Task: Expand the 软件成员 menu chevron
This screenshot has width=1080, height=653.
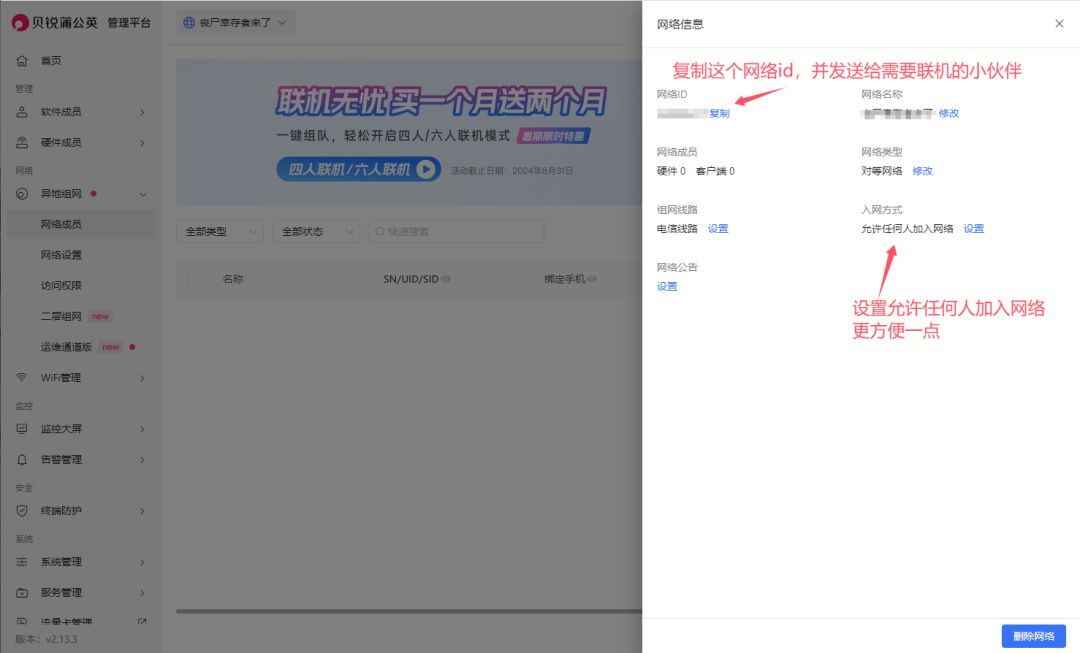Action: 143,112
